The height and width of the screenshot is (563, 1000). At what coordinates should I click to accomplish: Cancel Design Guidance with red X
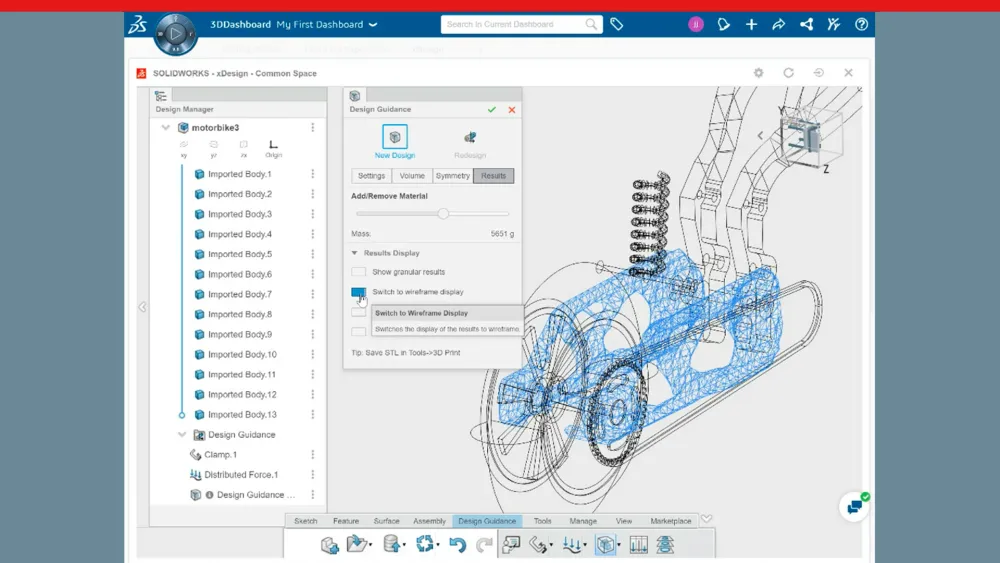pos(511,110)
